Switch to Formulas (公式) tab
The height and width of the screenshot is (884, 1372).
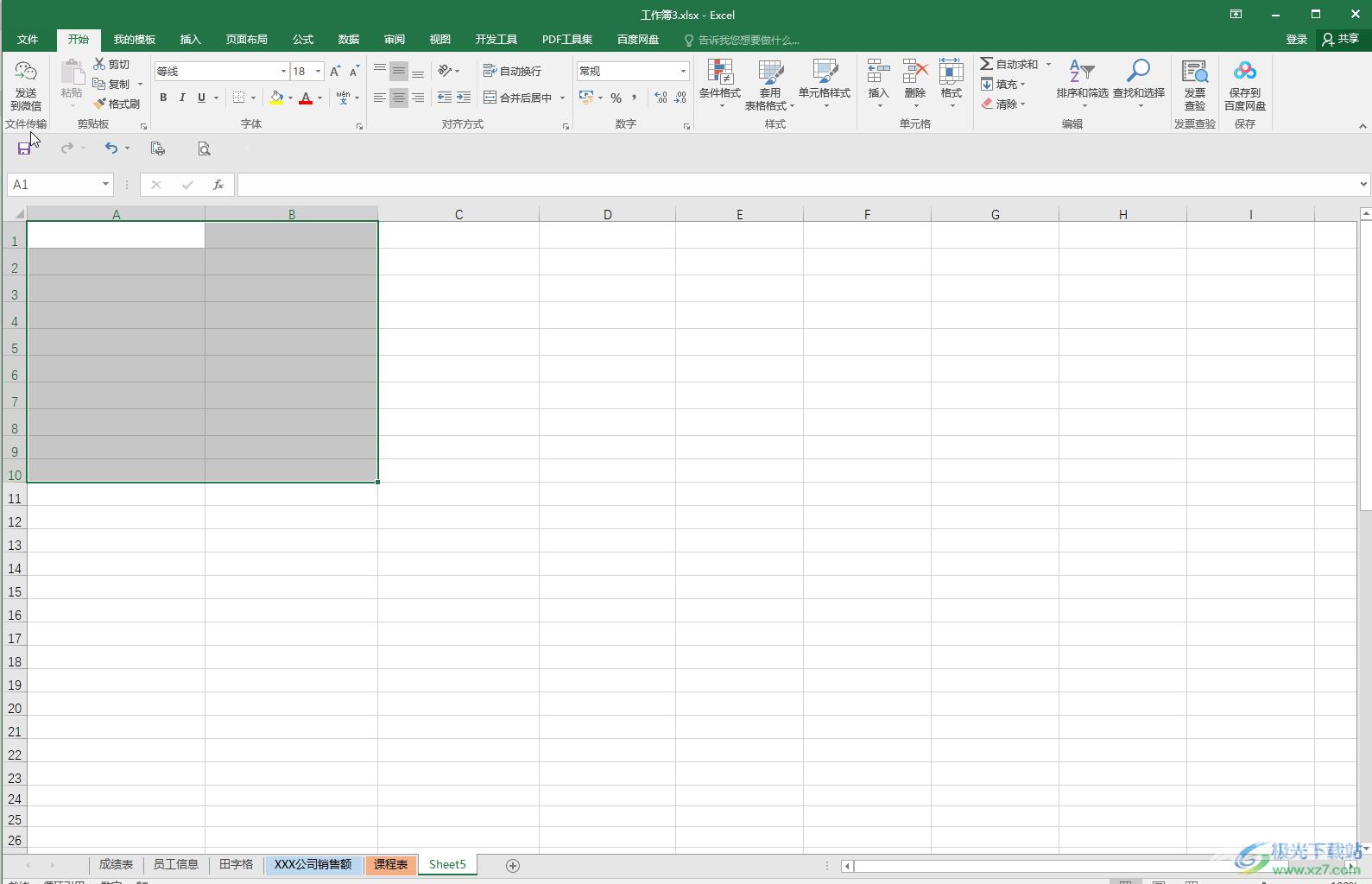click(x=303, y=40)
